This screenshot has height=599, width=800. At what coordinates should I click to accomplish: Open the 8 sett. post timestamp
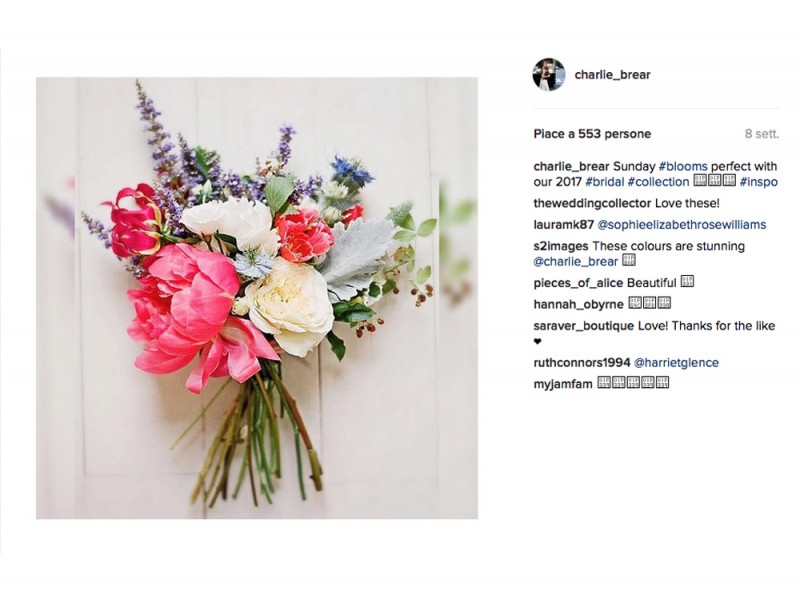(762, 134)
